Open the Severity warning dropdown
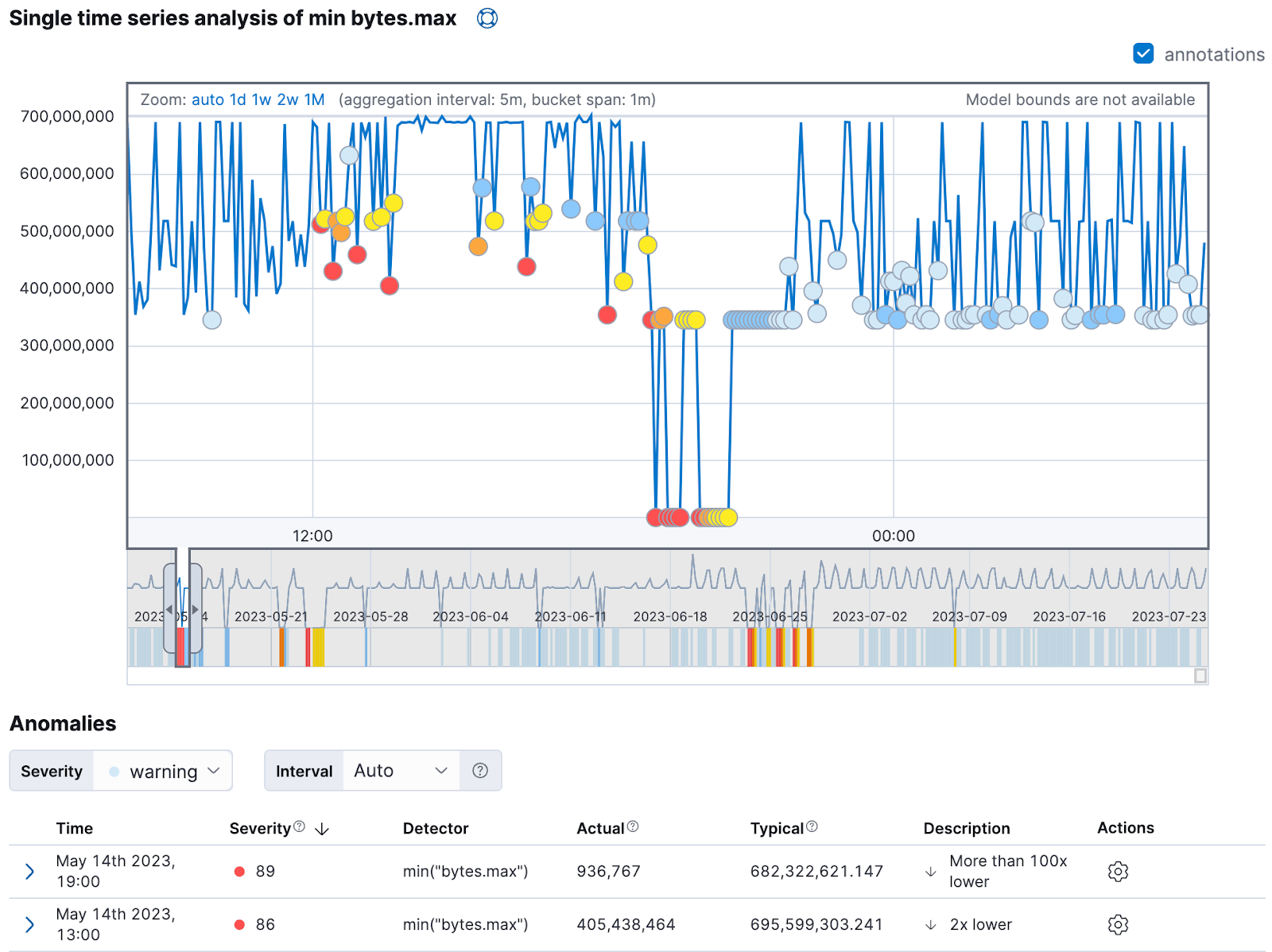The image size is (1272, 952). coord(163,771)
